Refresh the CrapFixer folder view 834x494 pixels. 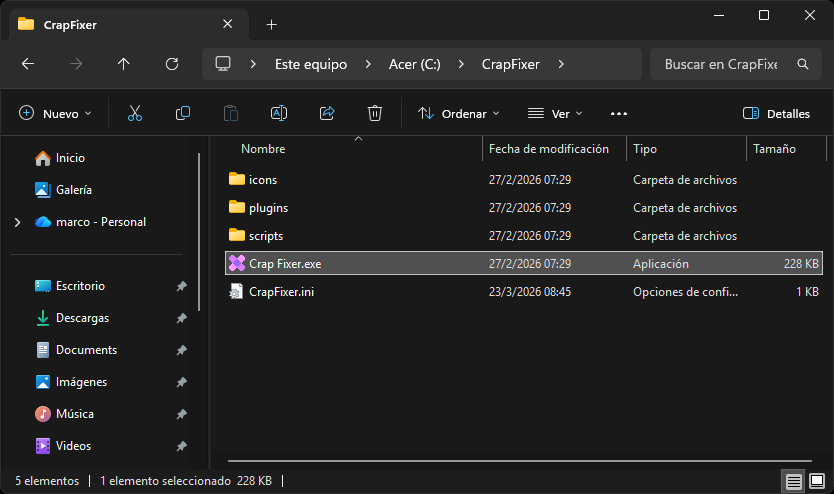172,64
